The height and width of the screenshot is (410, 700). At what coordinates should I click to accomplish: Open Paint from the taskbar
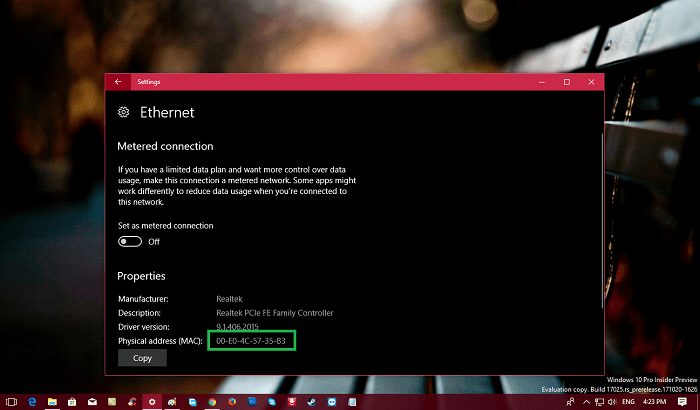tap(172, 402)
